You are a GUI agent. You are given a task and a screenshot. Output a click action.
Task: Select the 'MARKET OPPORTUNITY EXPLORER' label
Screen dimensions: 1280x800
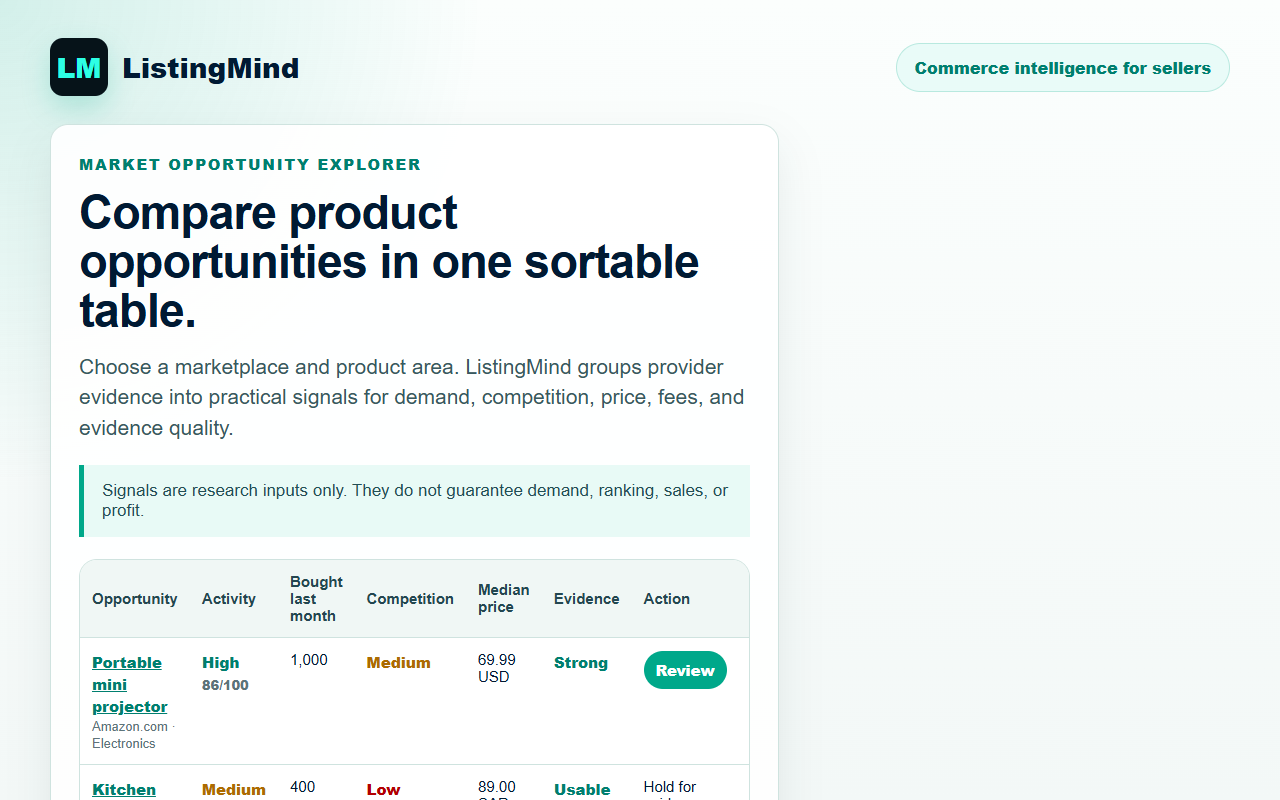[250, 164]
